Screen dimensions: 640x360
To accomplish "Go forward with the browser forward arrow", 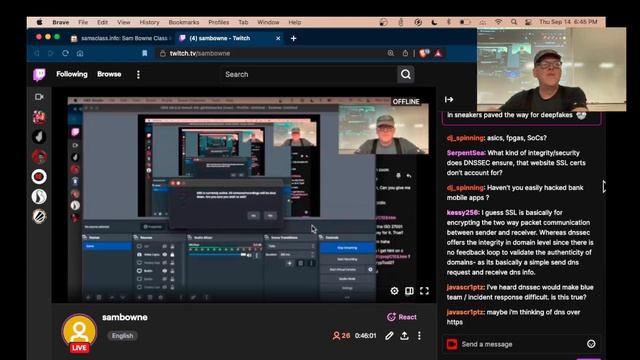I will tap(51, 53).
